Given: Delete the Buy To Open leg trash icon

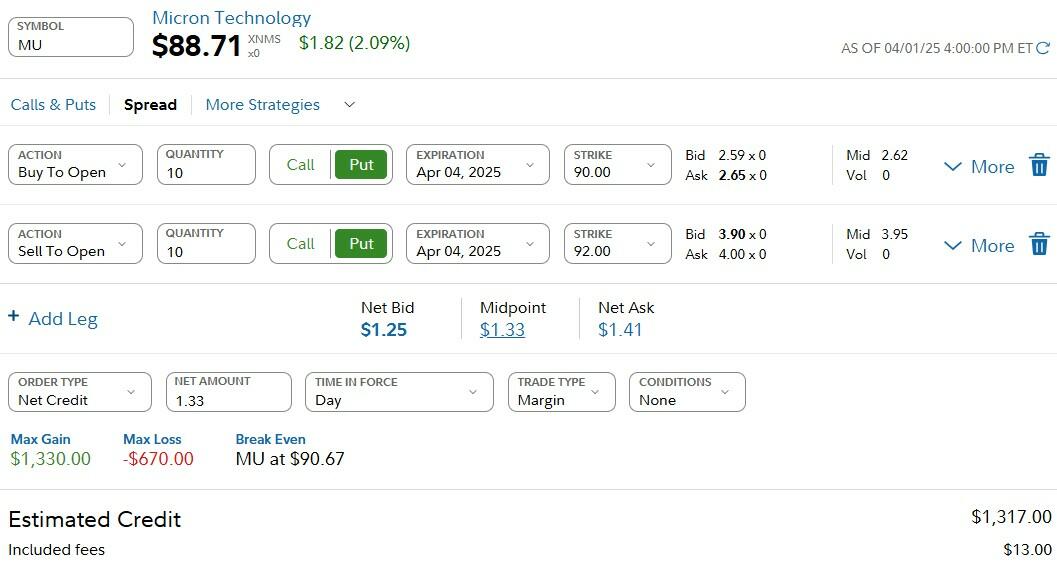Looking at the screenshot, I should tap(1039, 166).
